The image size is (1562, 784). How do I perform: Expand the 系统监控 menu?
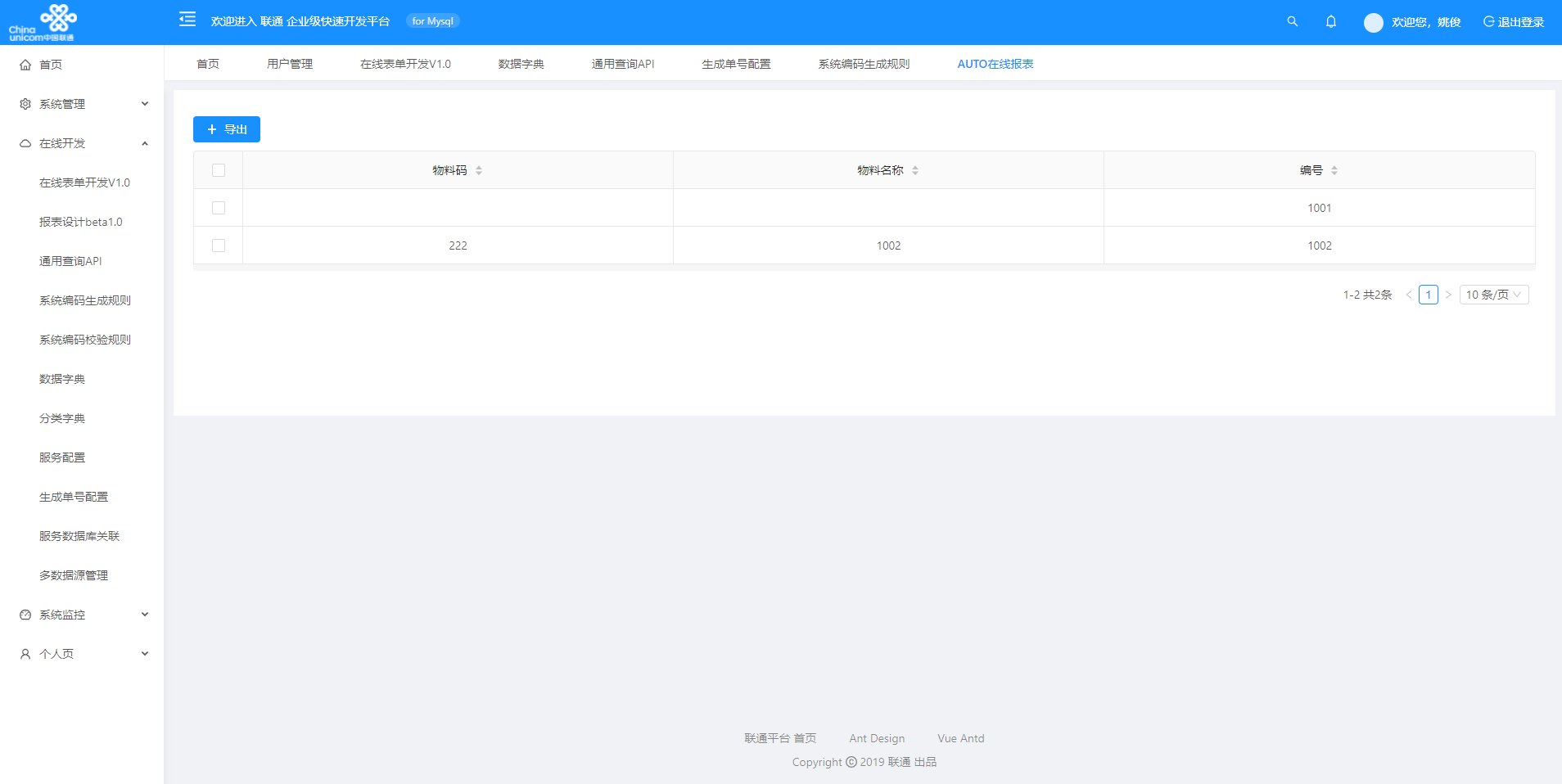(82, 615)
